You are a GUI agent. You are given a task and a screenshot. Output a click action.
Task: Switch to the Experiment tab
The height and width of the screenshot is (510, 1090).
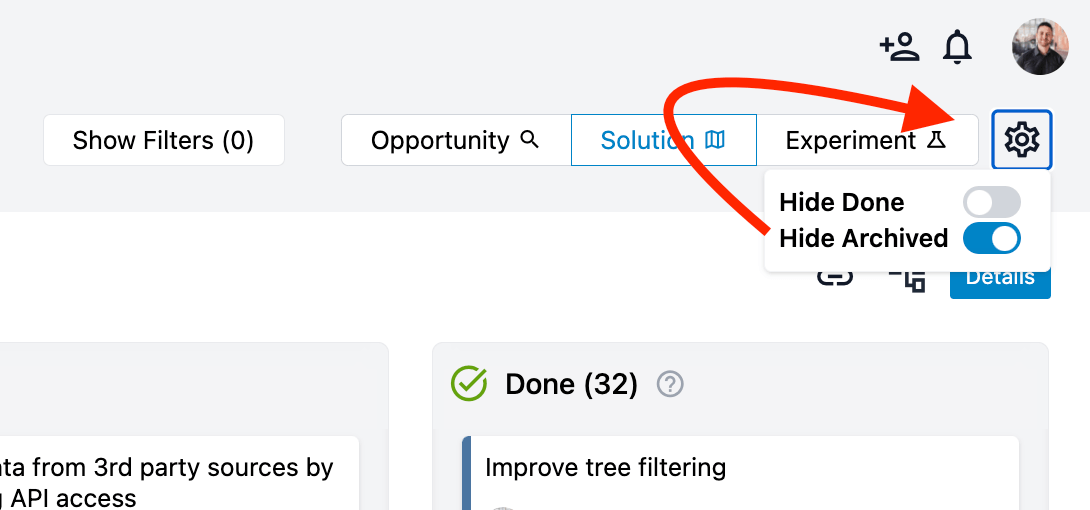pyautogui.click(x=867, y=140)
